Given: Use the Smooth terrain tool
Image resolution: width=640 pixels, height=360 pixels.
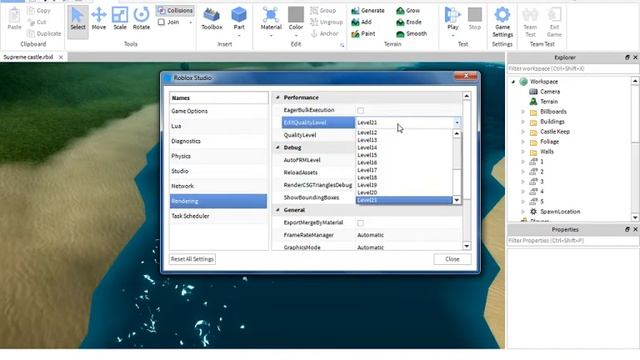Looking at the screenshot, I should pyautogui.click(x=411, y=34).
